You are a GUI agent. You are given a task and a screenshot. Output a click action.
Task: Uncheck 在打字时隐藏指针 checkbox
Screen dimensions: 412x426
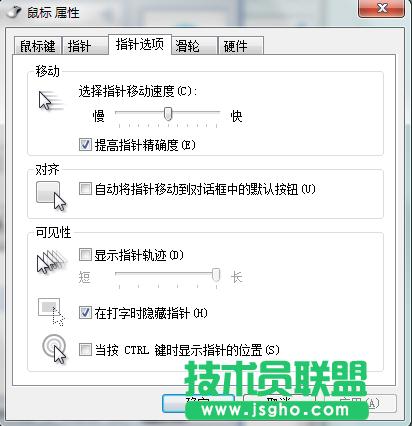85,313
